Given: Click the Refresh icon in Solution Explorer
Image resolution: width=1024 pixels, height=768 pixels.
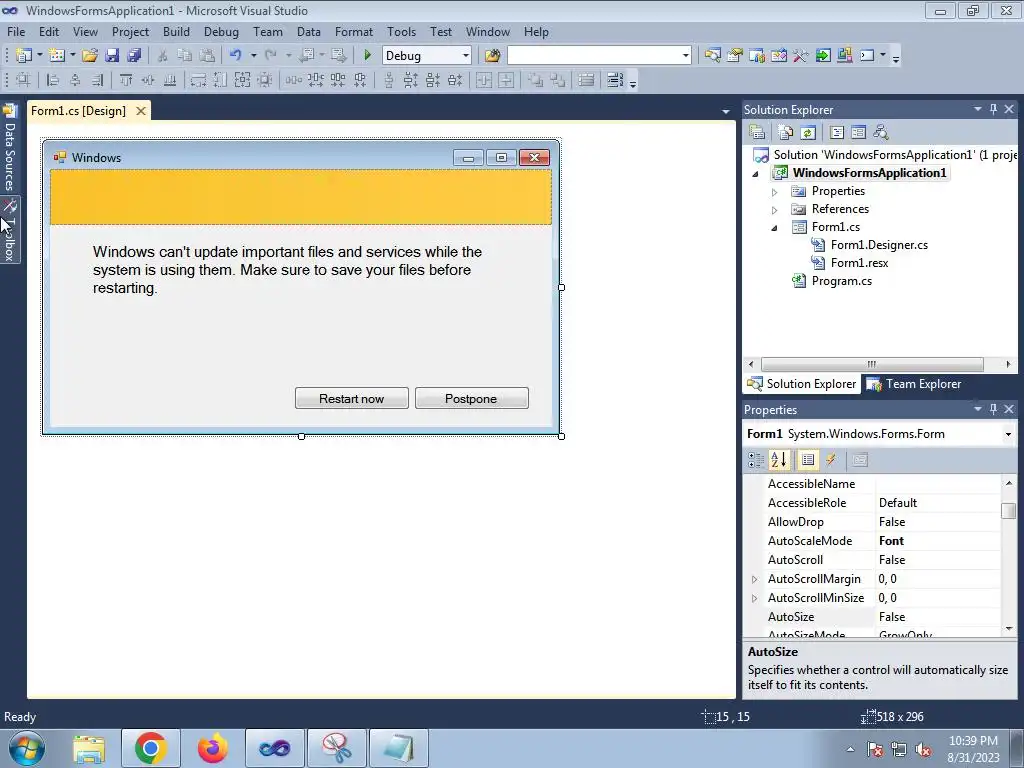Looking at the screenshot, I should point(808,133).
